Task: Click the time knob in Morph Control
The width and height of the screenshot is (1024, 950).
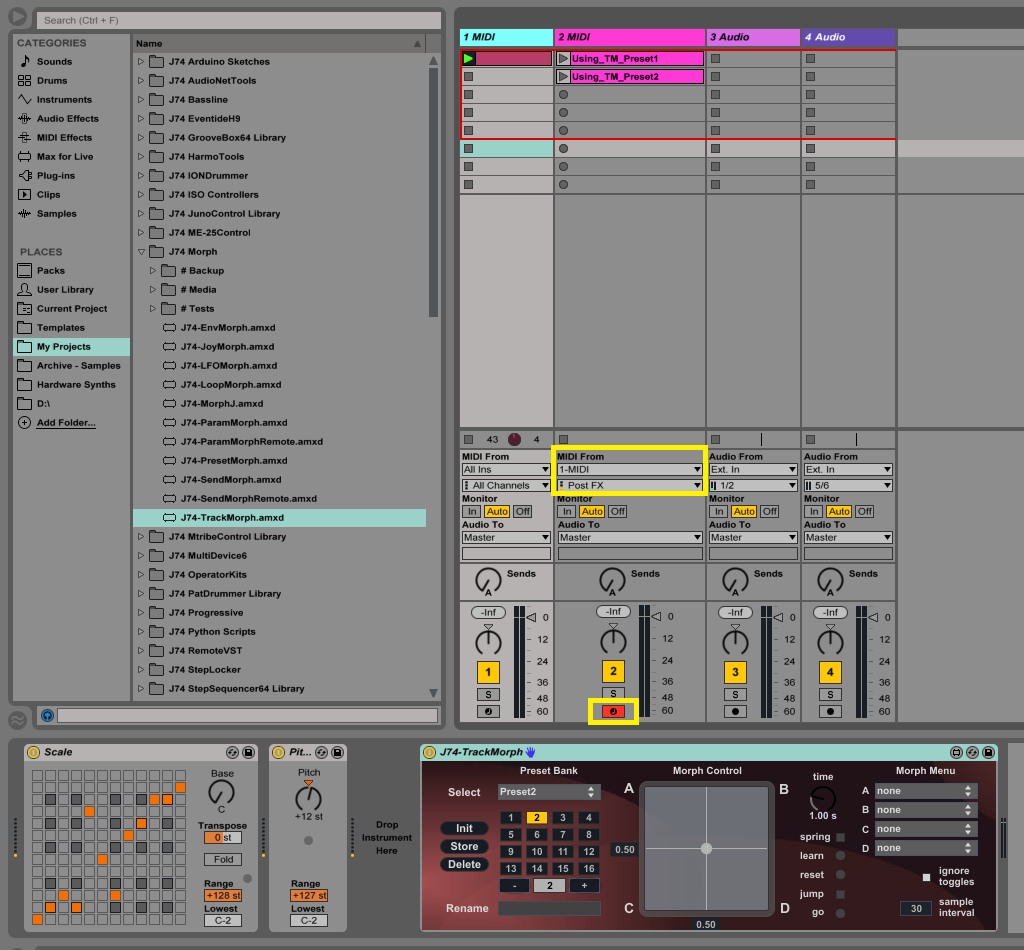Action: (x=823, y=799)
